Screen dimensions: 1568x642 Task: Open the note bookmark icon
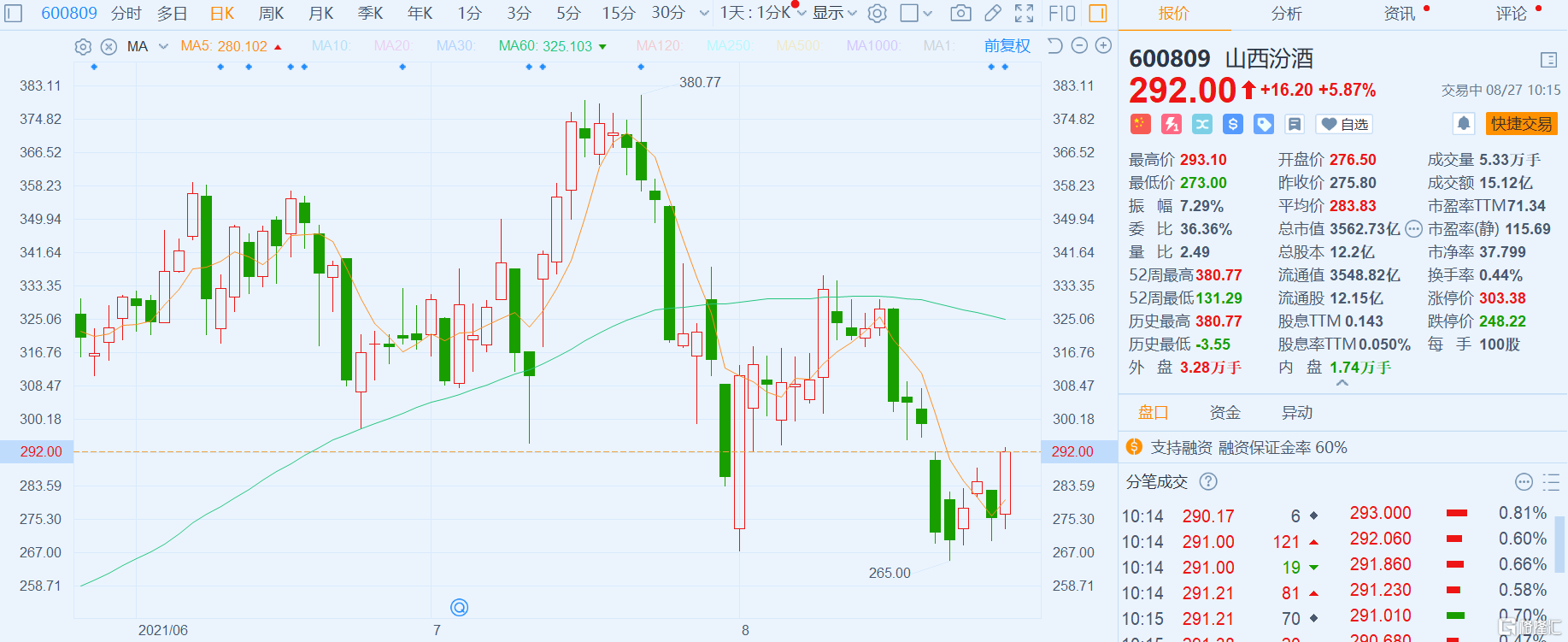click(1295, 124)
